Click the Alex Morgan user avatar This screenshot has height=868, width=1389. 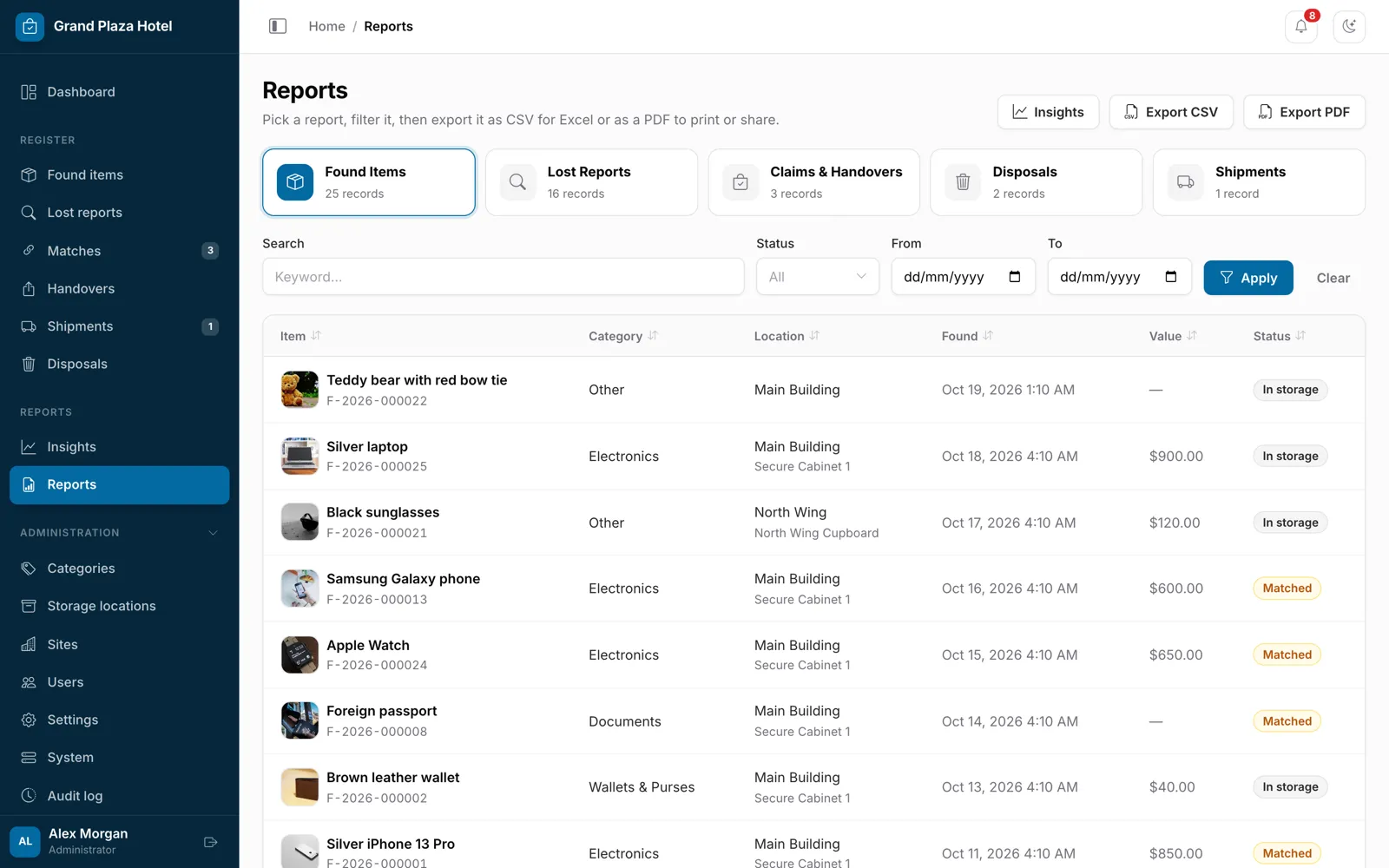[25, 841]
